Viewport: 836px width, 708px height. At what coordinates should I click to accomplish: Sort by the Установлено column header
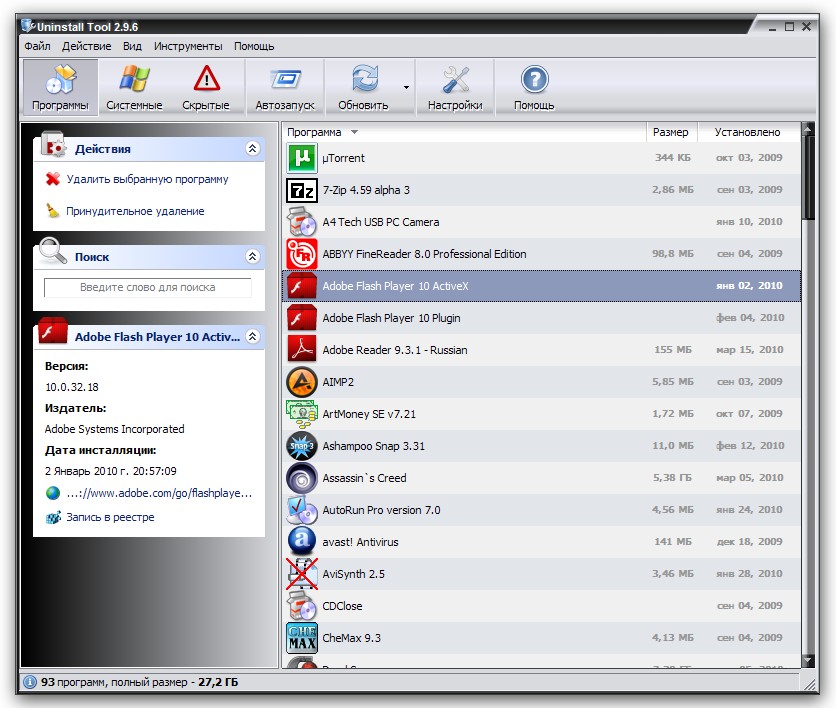[747, 132]
